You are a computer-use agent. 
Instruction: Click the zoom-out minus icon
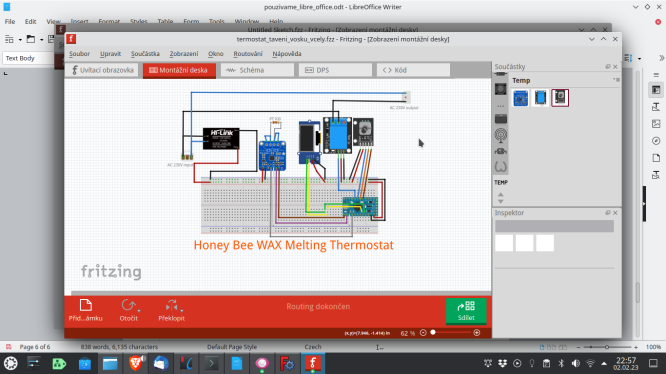423,333
